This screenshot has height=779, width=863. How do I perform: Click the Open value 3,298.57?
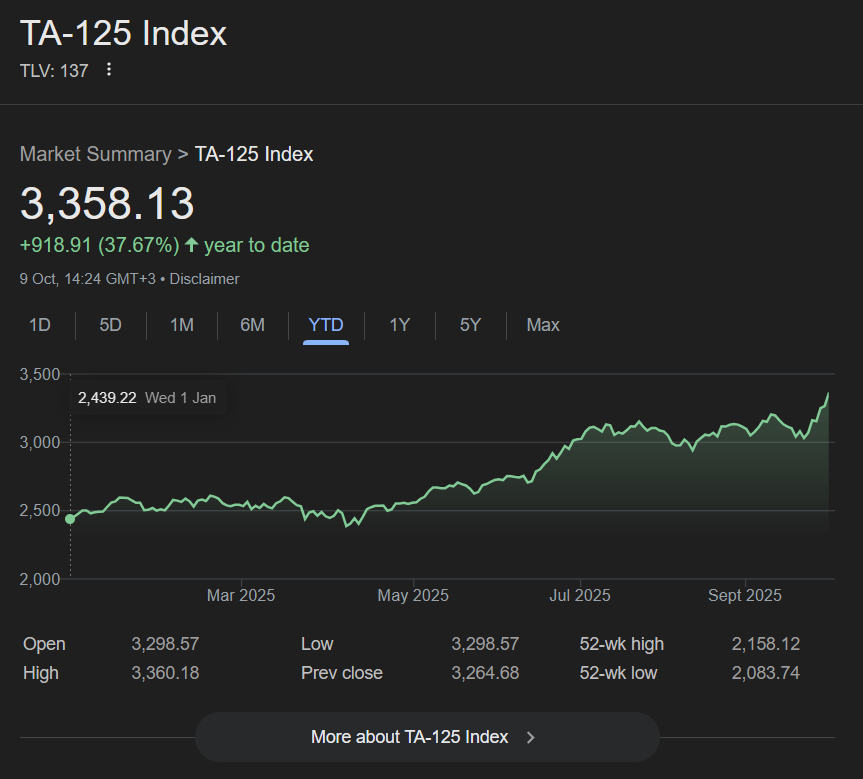[165, 644]
